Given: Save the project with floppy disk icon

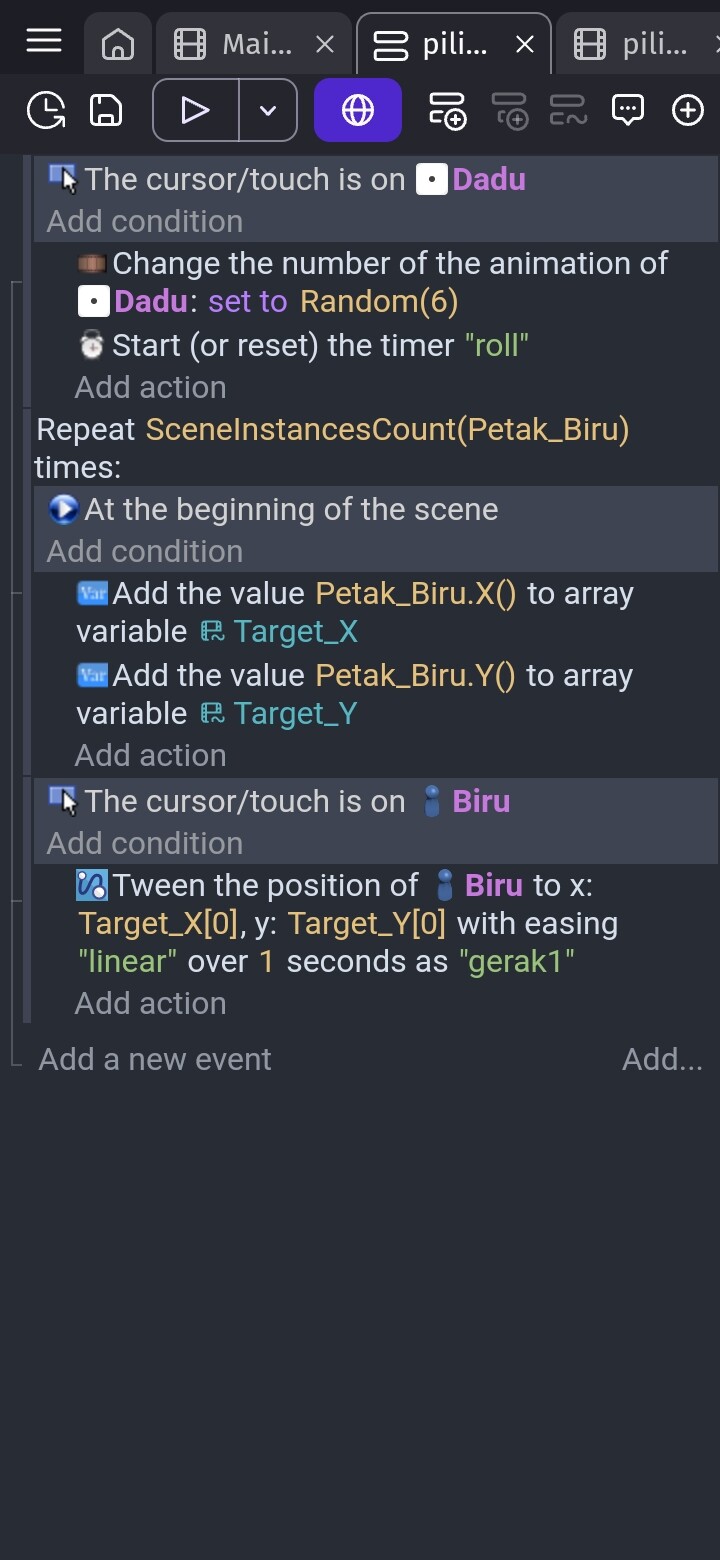Looking at the screenshot, I should [x=106, y=110].
